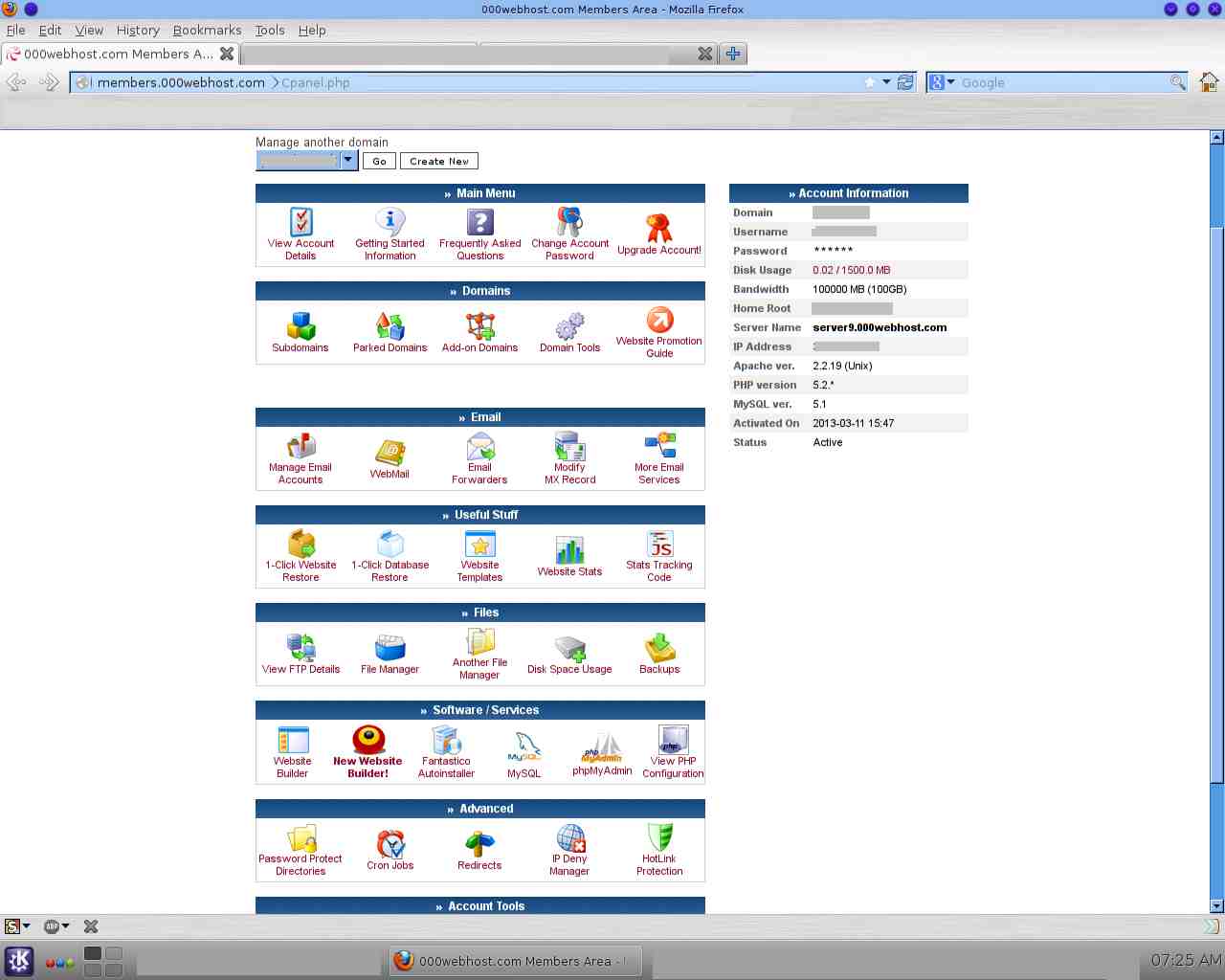Open the File Manager icon
The height and width of the screenshot is (980, 1225).
pos(390,647)
